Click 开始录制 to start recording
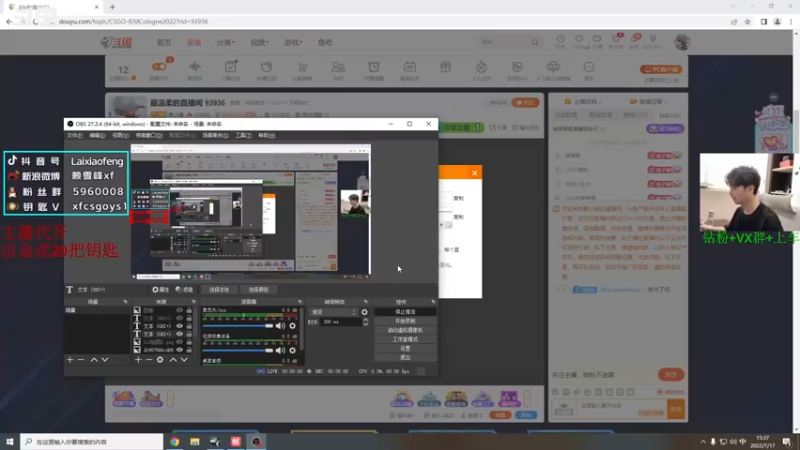This screenshot has height=450, width=800. point(405,321)
